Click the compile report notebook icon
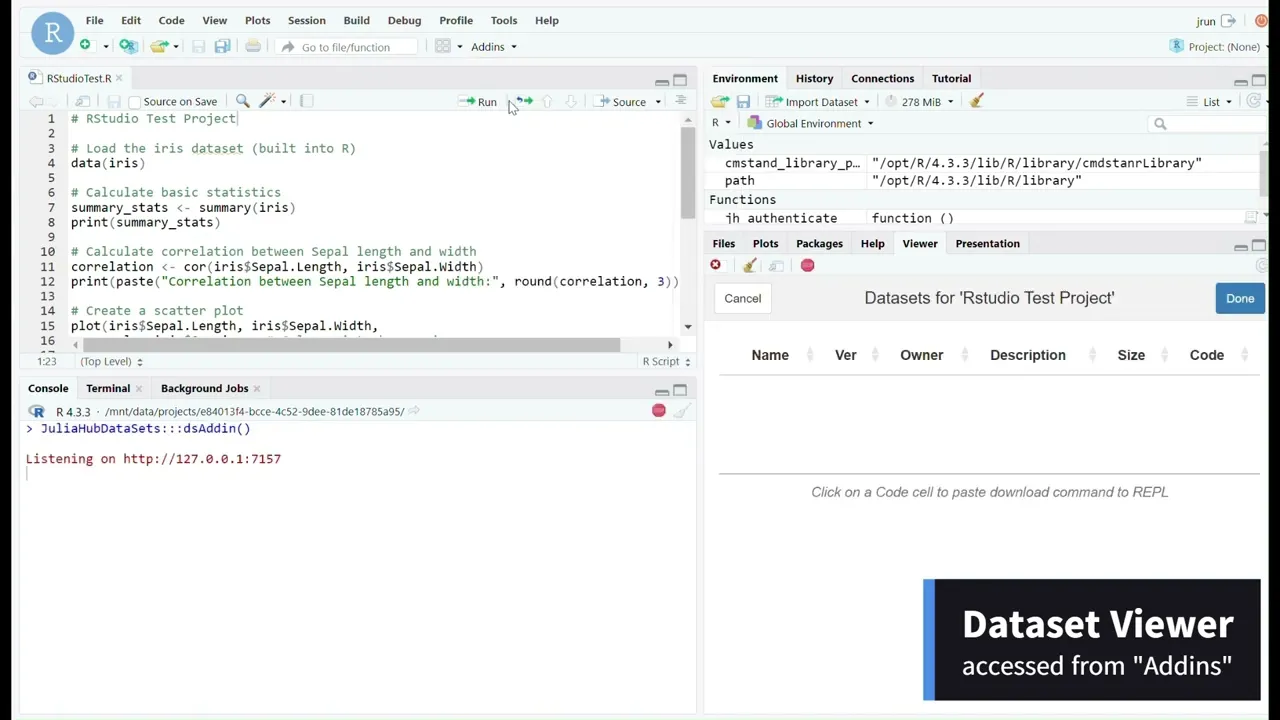 pos(307,101)
